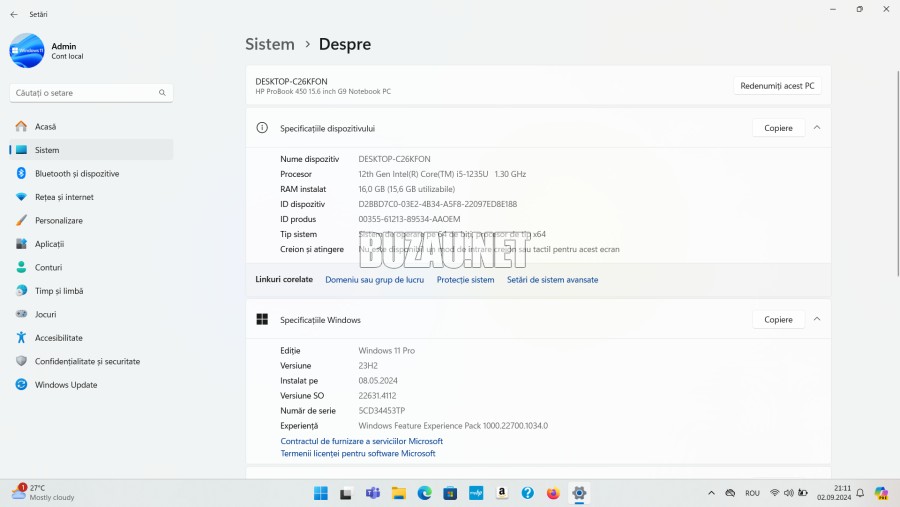Click 'Redenumiți acest PC' button
The image size is (900, 507).
(777, 86)
